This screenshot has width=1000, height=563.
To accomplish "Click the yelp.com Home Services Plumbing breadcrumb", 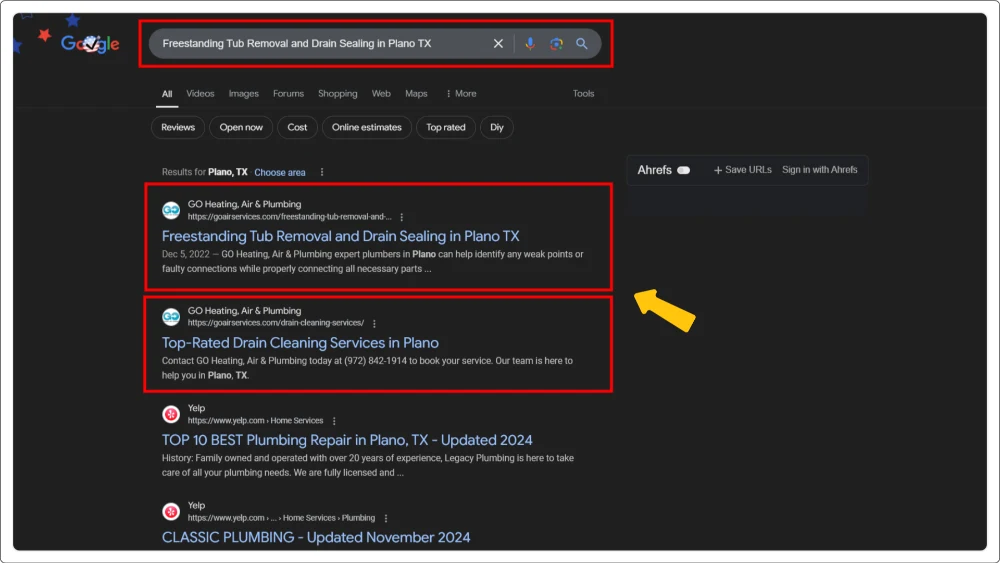I will point(281,518).
